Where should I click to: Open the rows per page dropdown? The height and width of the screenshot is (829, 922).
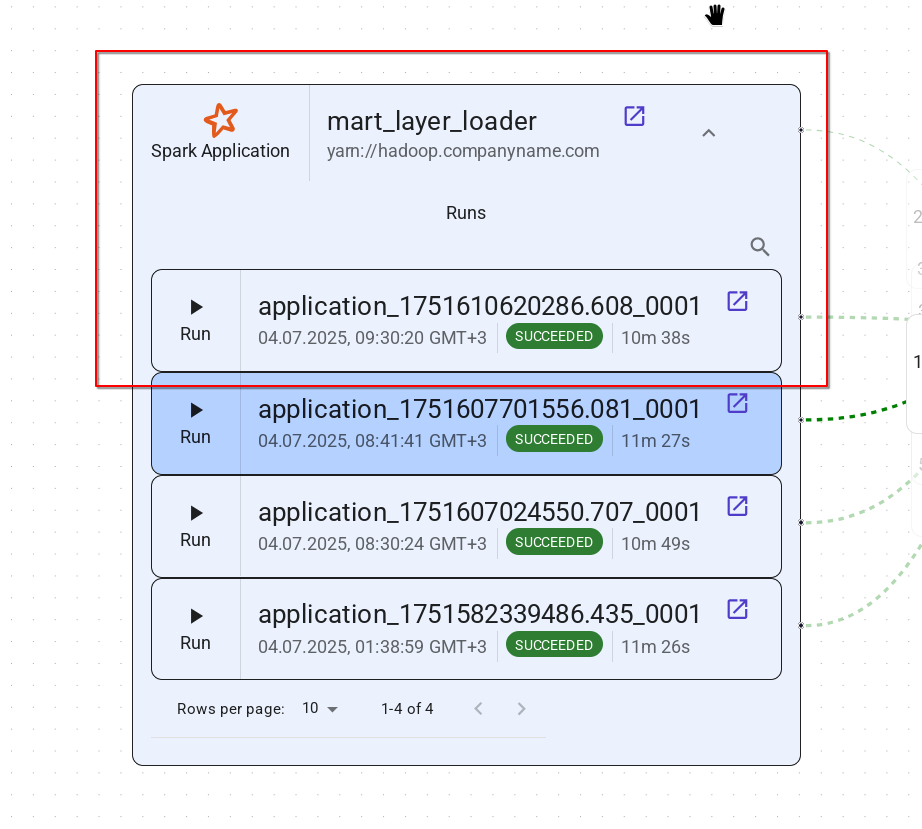click(x=320, y=708)
